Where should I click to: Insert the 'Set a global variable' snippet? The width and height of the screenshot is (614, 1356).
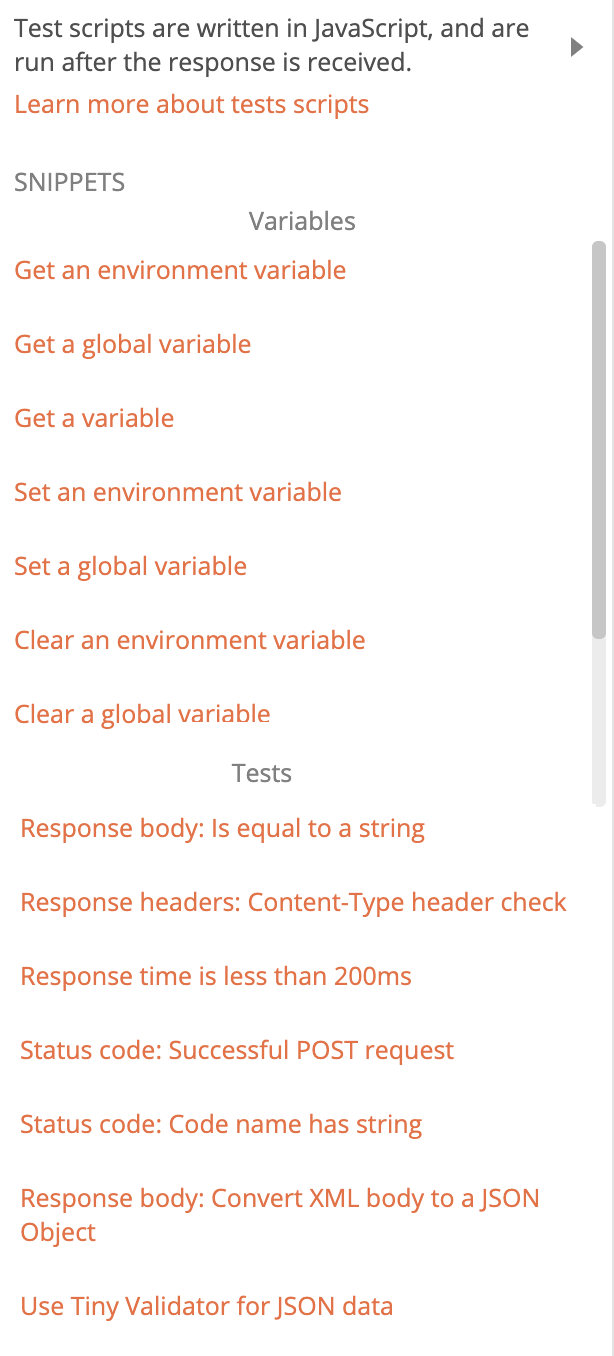pyautogui.click(x=131, y=566)
